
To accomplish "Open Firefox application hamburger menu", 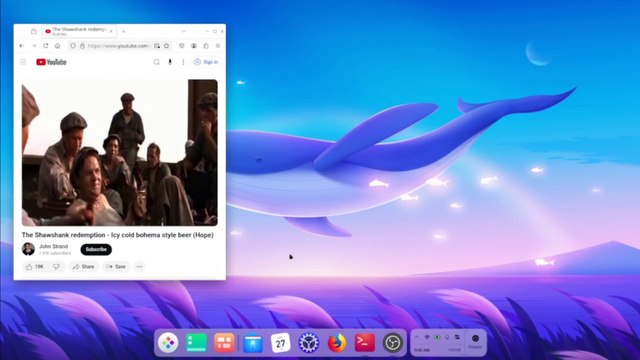I will click(x=218, y=46).
